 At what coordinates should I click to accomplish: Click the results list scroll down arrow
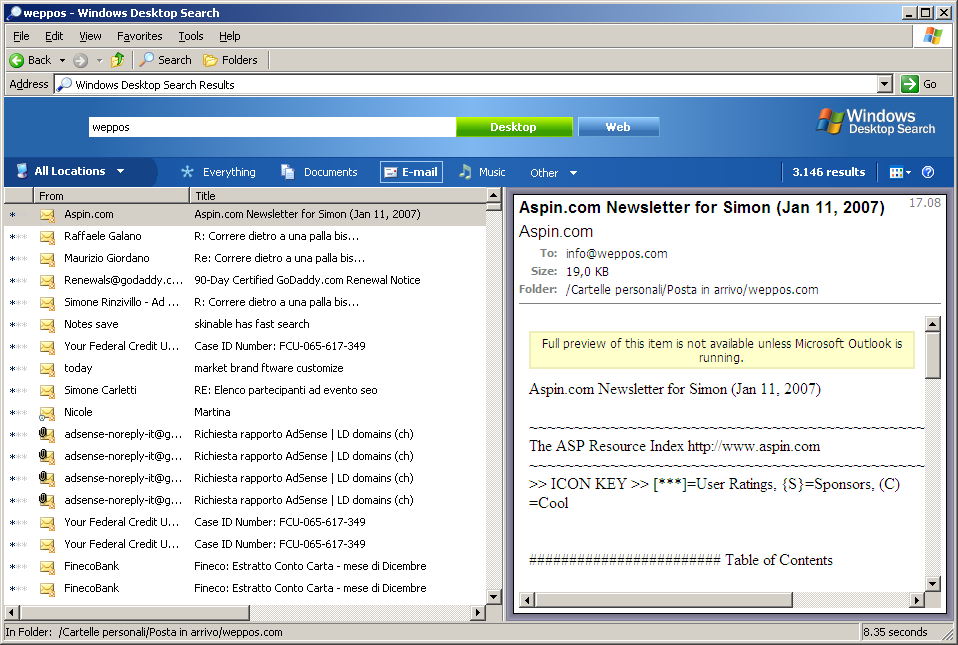click(x=494, y=597)
